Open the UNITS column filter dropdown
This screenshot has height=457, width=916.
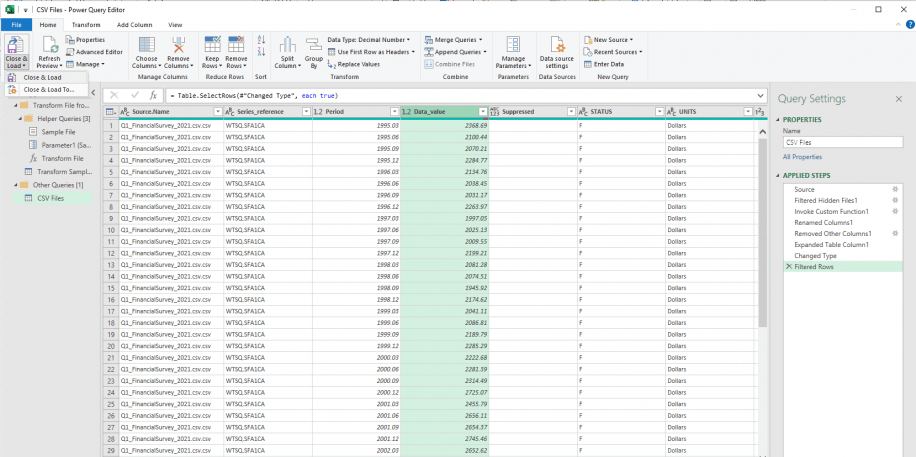click(x=748, y=112)
